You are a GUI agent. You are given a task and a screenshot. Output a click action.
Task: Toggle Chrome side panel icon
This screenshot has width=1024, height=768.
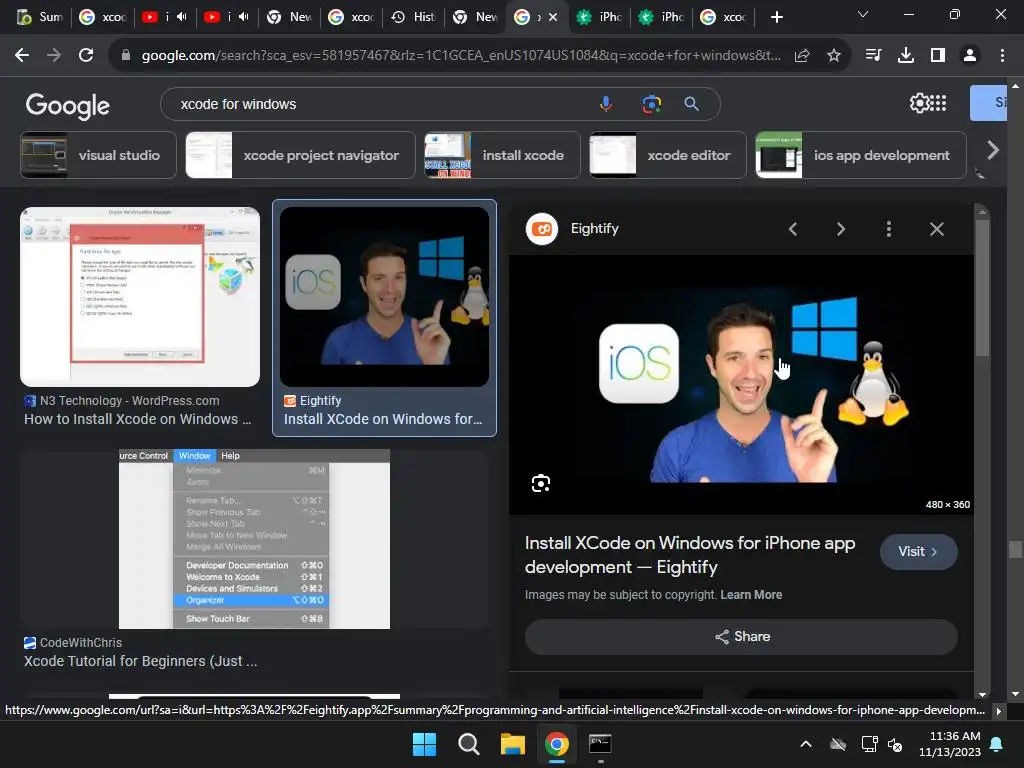[x=938, y=56]
